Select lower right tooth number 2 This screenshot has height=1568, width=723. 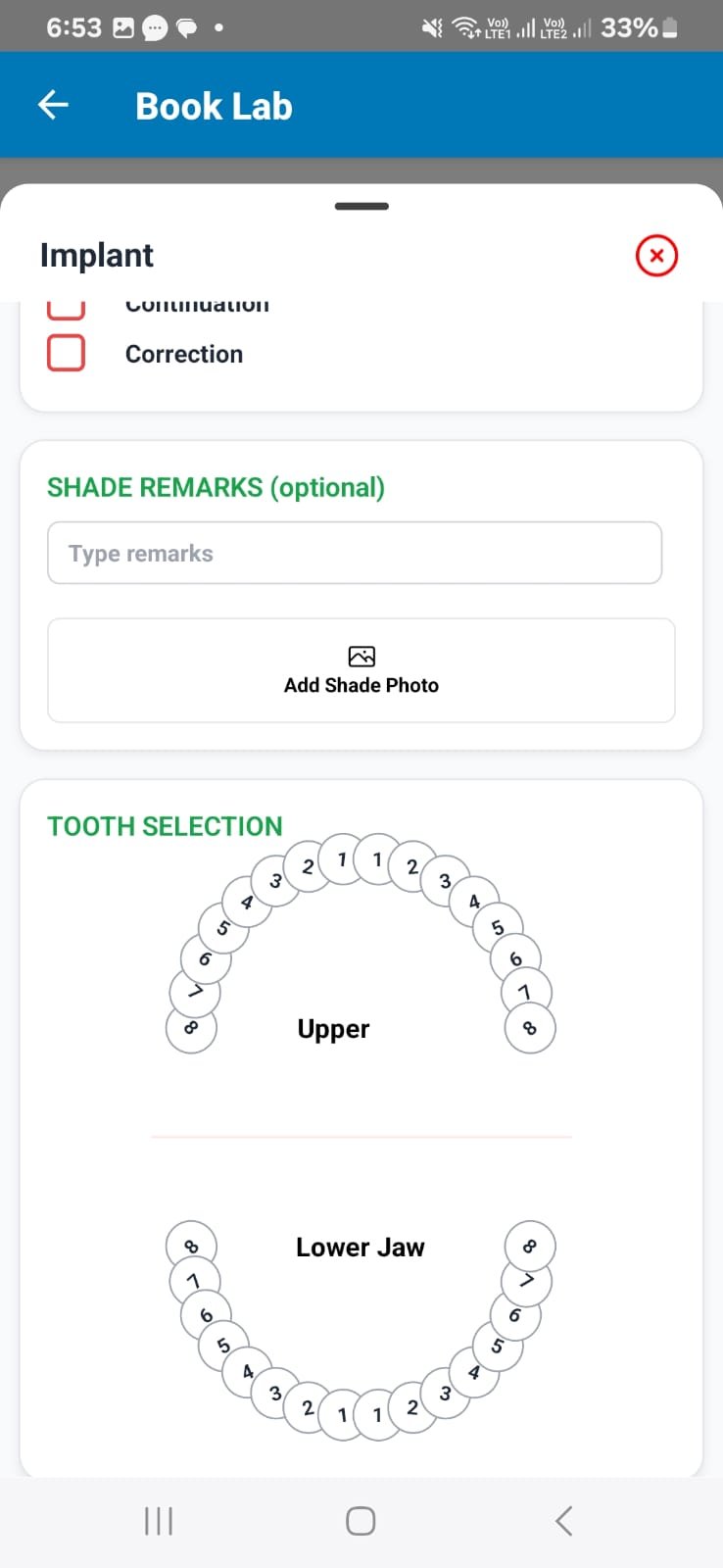click(412, 1408)
